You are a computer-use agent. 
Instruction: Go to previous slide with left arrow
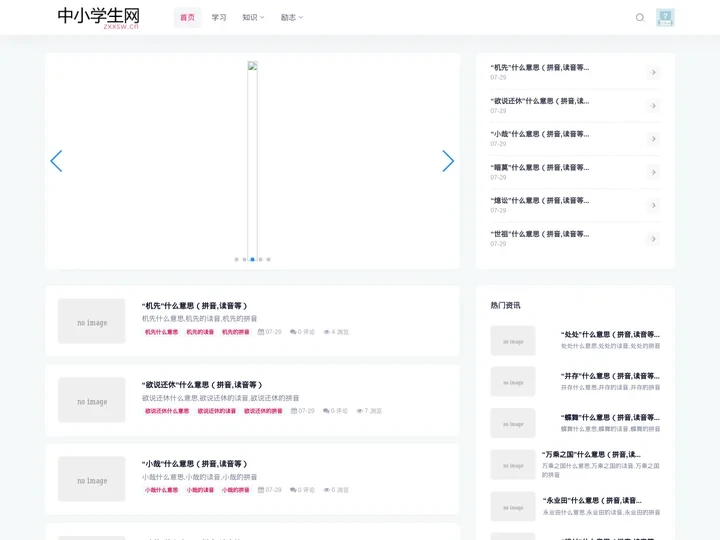[56, 161]
